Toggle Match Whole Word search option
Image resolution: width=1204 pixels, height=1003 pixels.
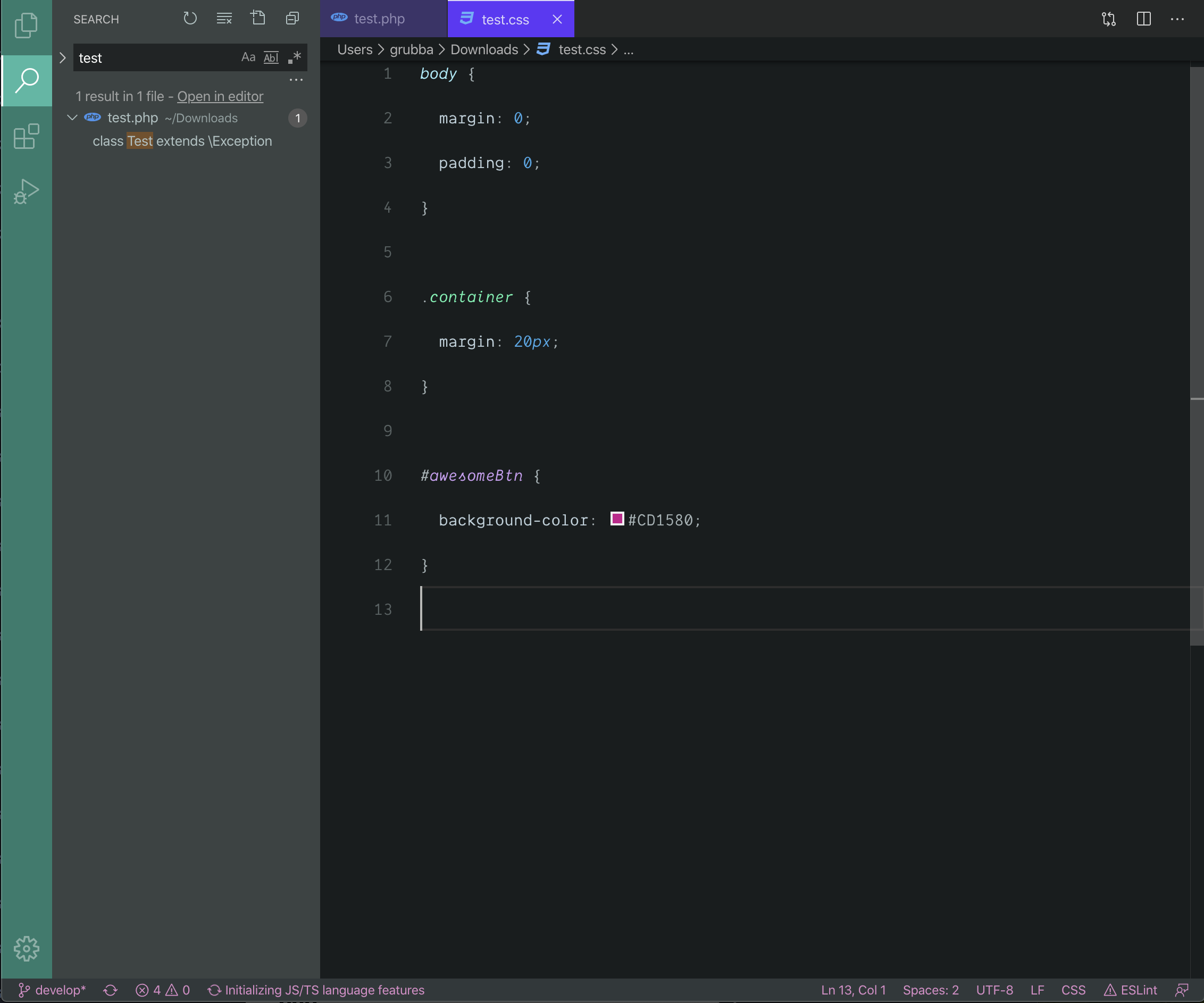[271, 57]
